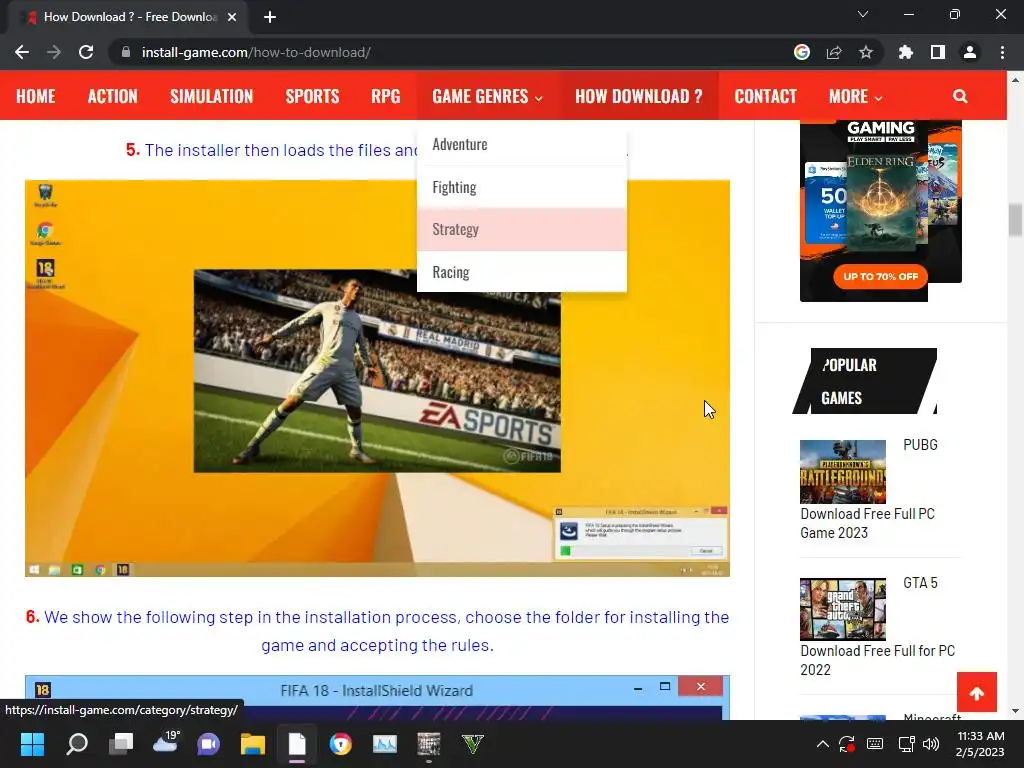This screenshot has height=768, width=1024.
Task: Select Racing from the genres dropdown
Action: point(522,272)
